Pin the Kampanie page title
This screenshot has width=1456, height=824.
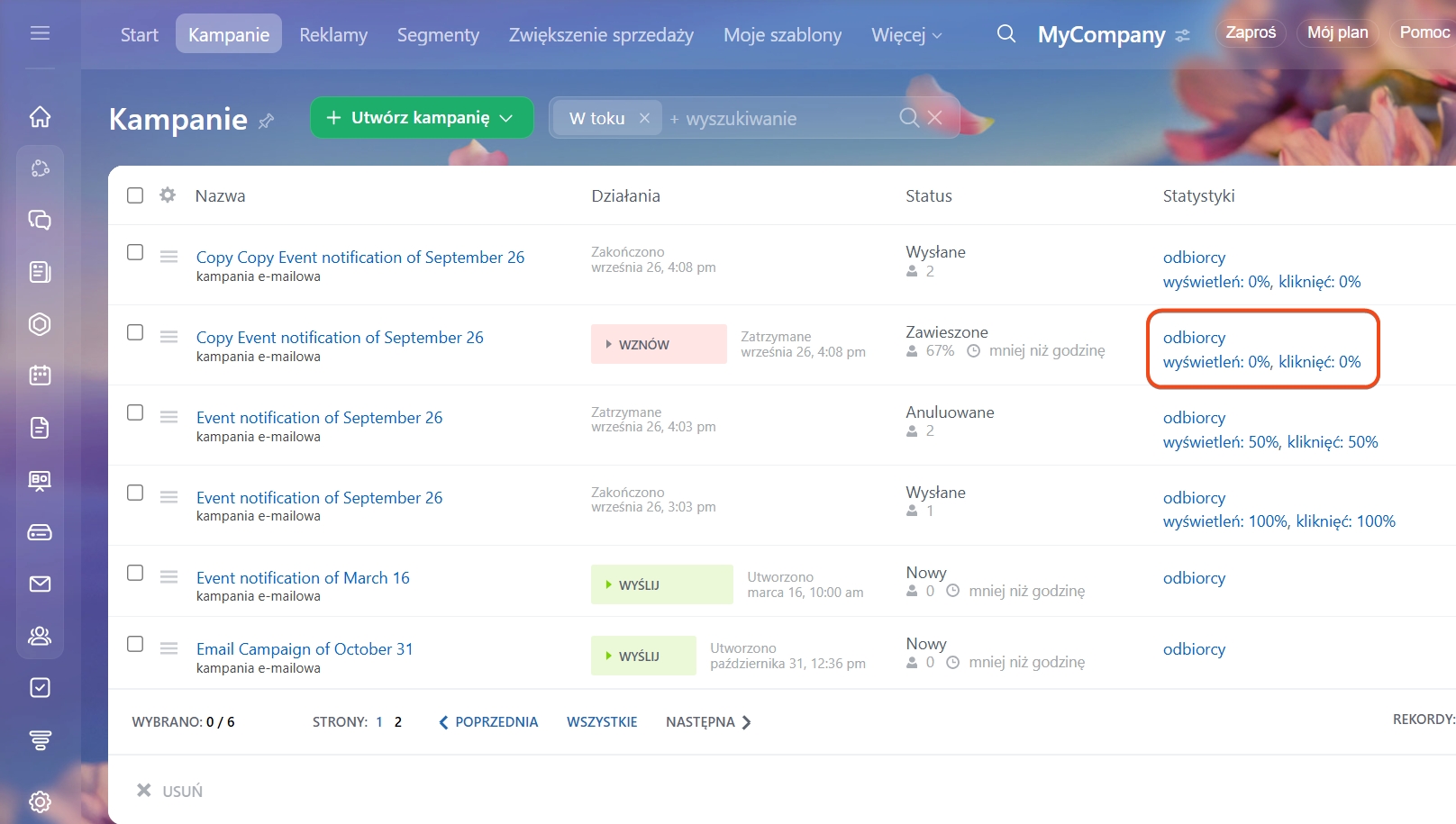click(266, 121)
